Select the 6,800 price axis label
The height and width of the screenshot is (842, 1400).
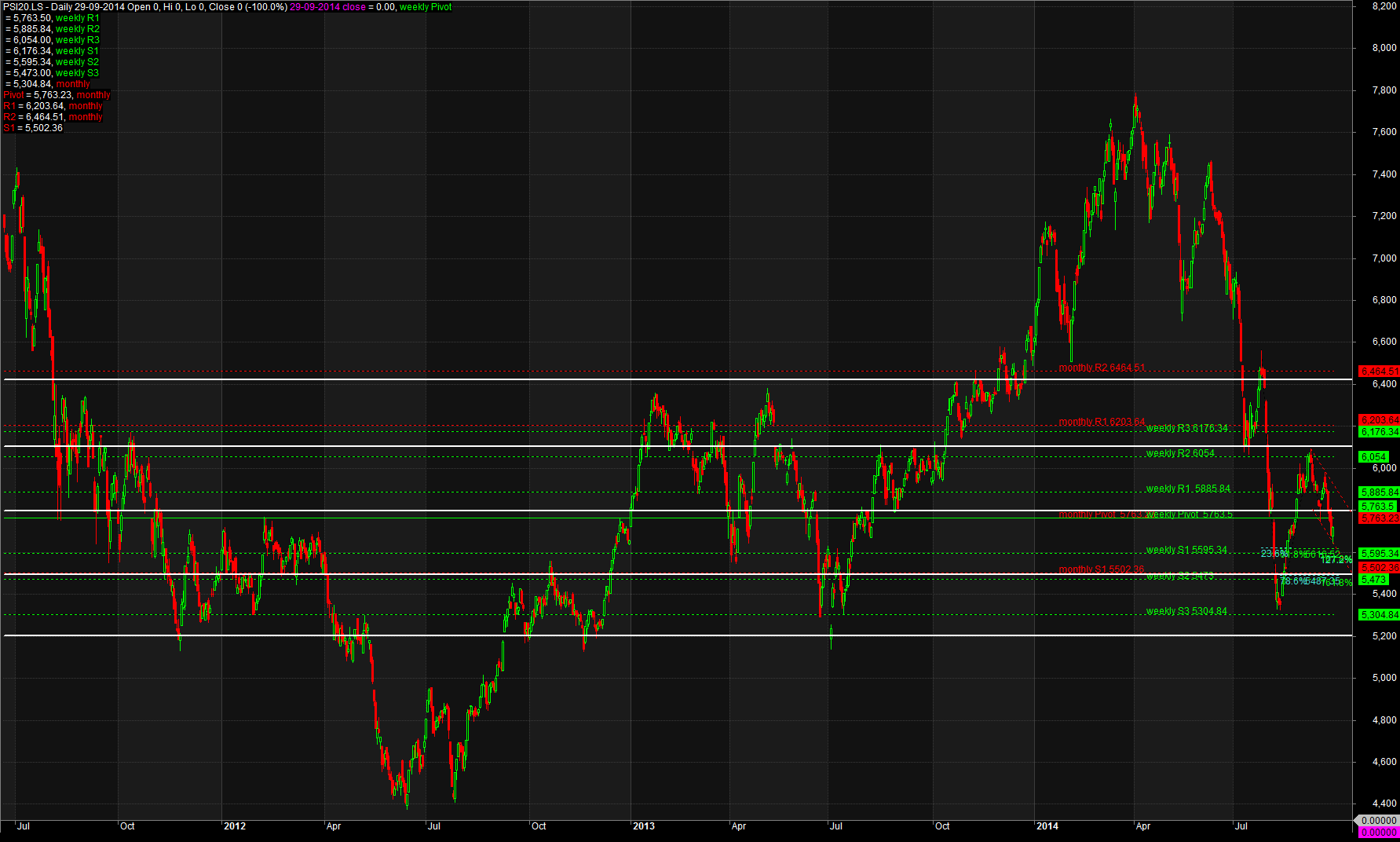coord(1384,300)
